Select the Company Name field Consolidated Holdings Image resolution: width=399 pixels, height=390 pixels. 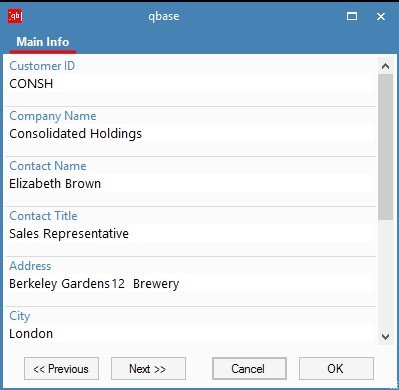[191, 134]
